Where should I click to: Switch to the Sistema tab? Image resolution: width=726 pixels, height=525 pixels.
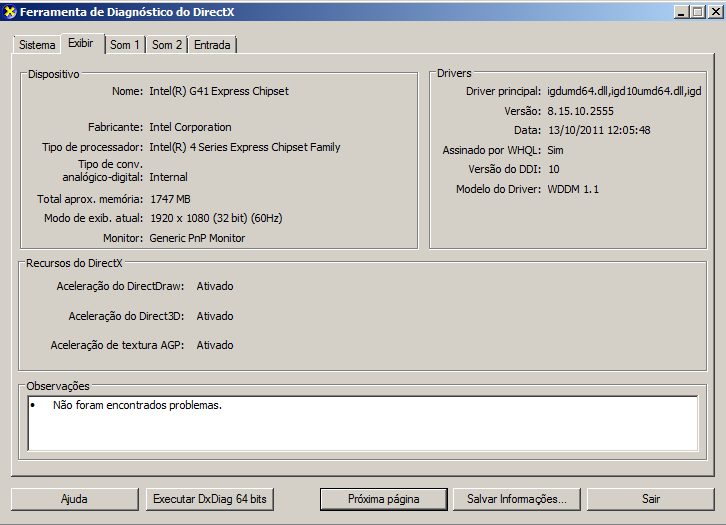click(37, 45)
